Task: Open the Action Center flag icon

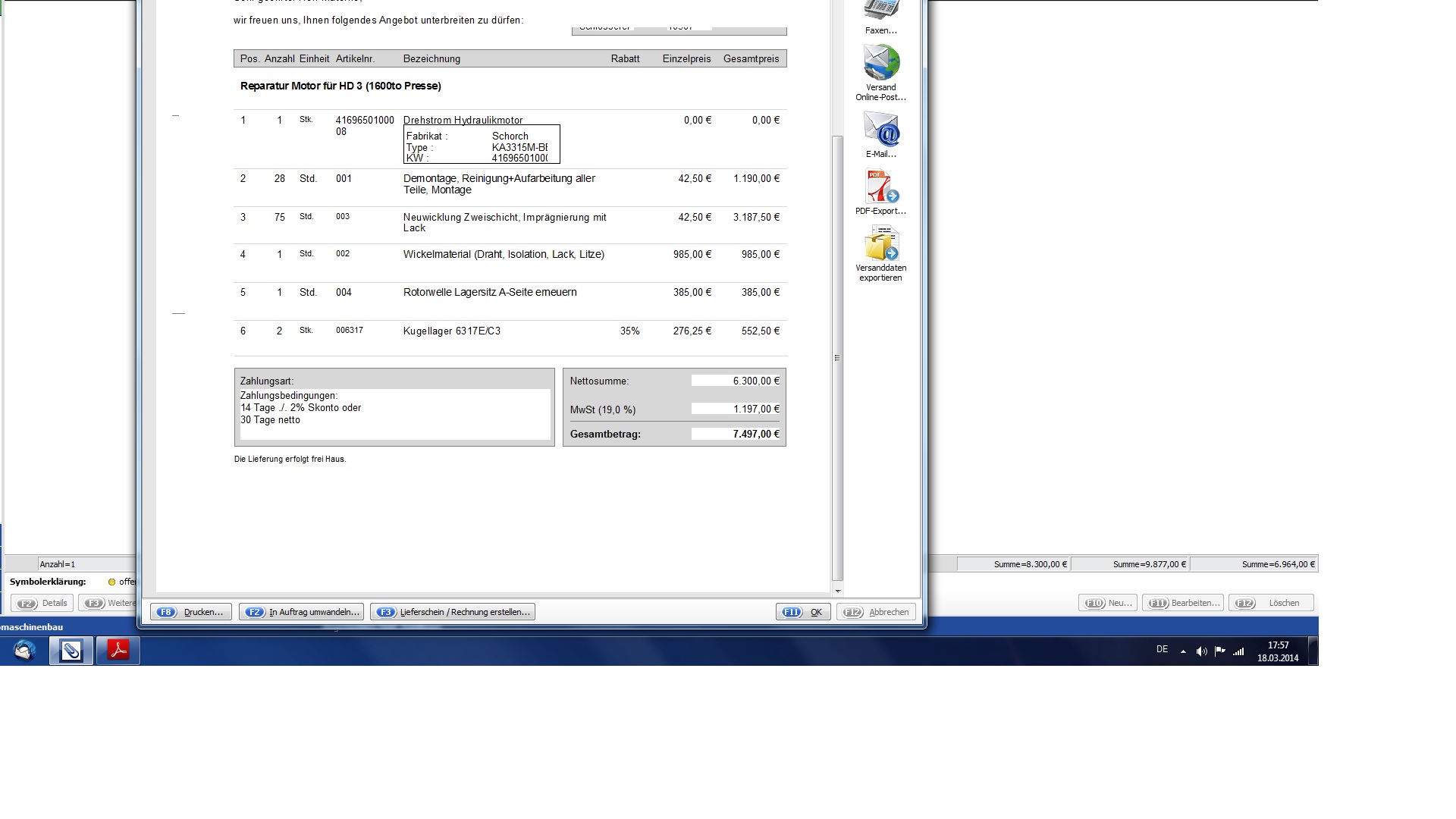Action: (1219, 651)
